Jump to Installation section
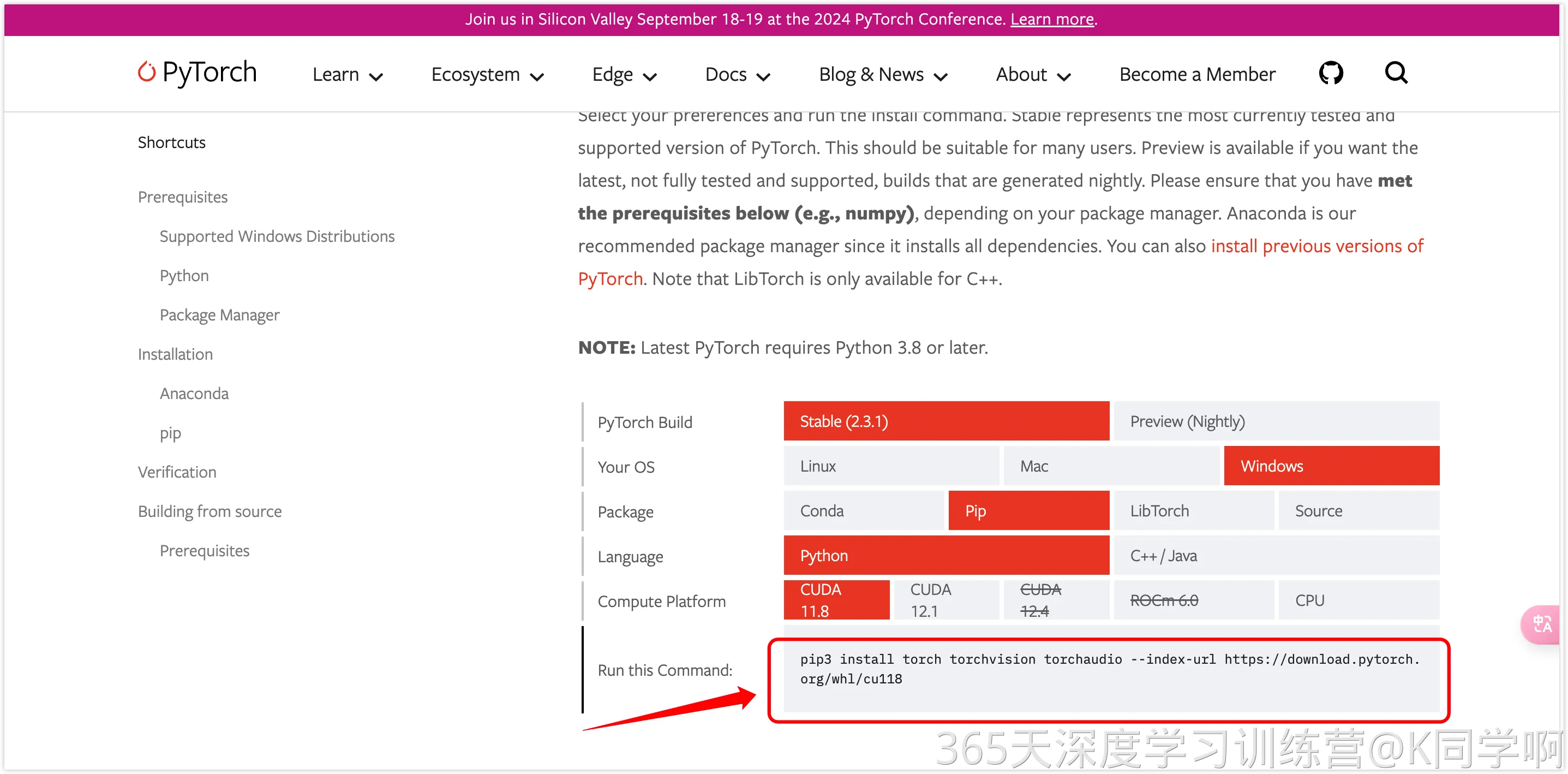The height and width of the screenshot is (774, 1568). 175,354
